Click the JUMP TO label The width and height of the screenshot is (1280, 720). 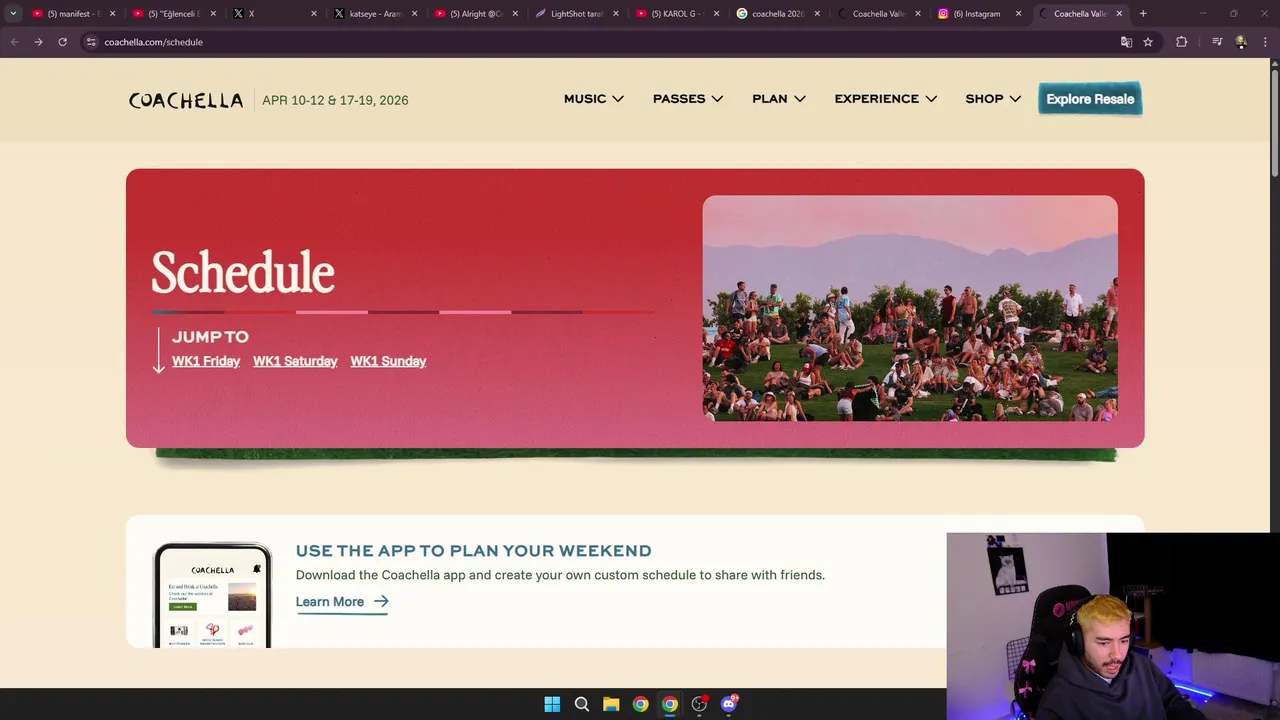[210, 337]
